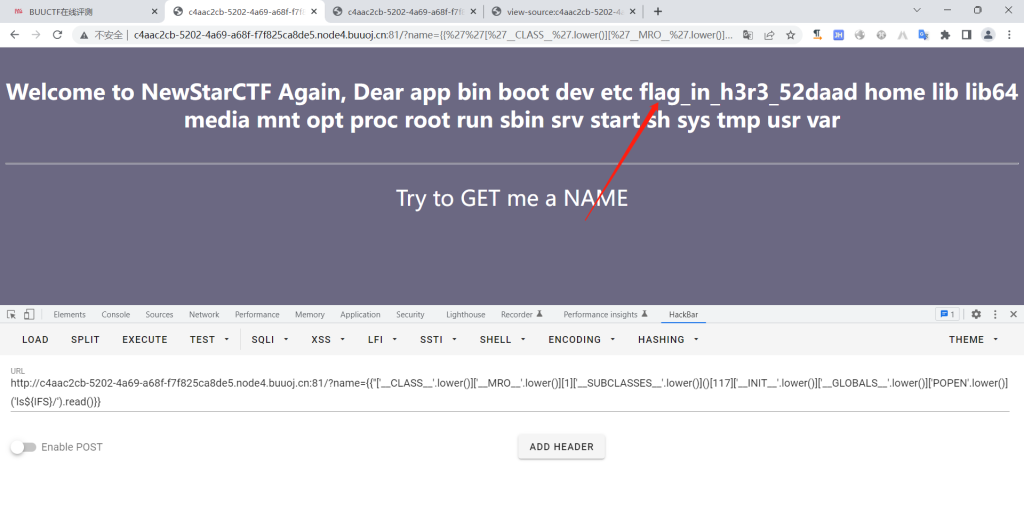Click the EXECUTE button
1024x512 pixels.
[x=145, y=340]
